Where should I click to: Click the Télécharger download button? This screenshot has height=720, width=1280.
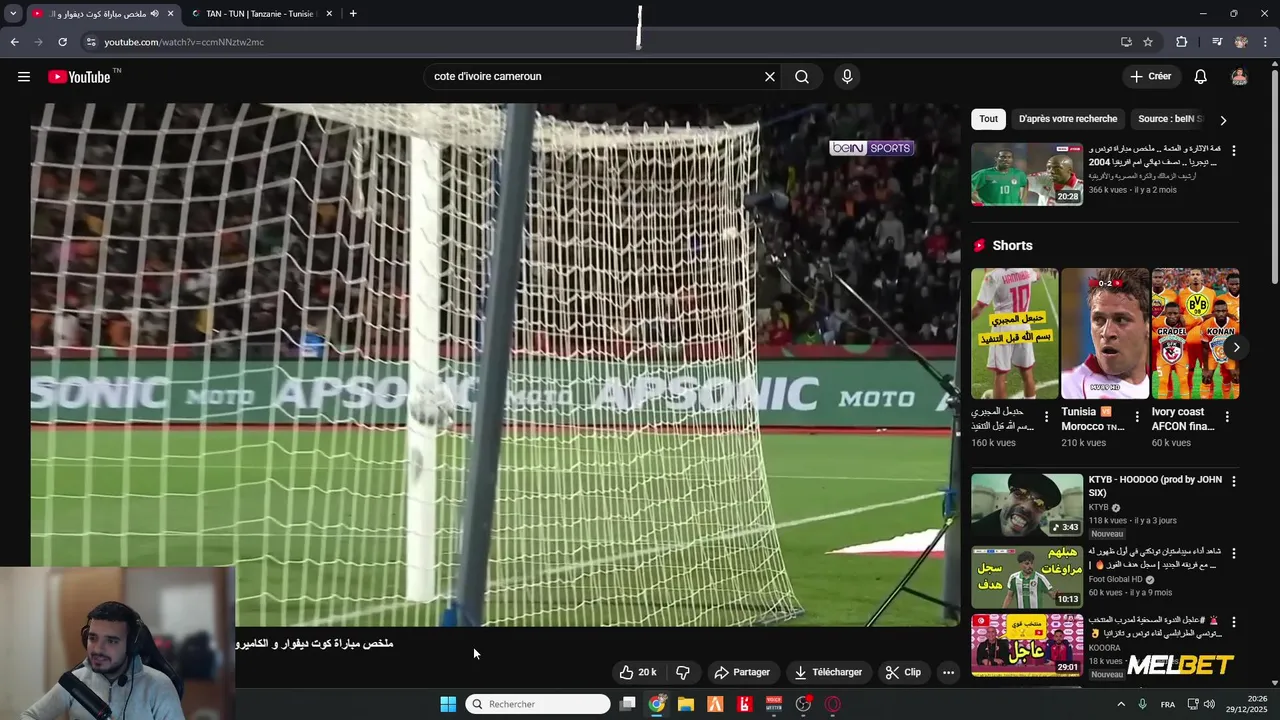point(828,673)
